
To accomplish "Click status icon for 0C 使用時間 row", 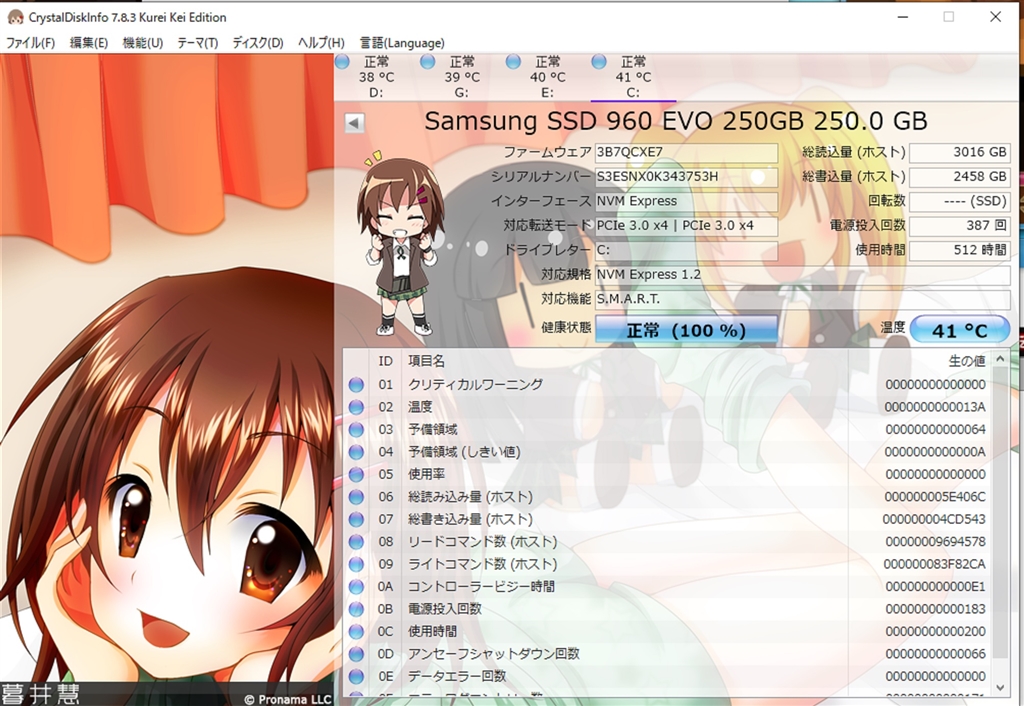I will 356,632.
